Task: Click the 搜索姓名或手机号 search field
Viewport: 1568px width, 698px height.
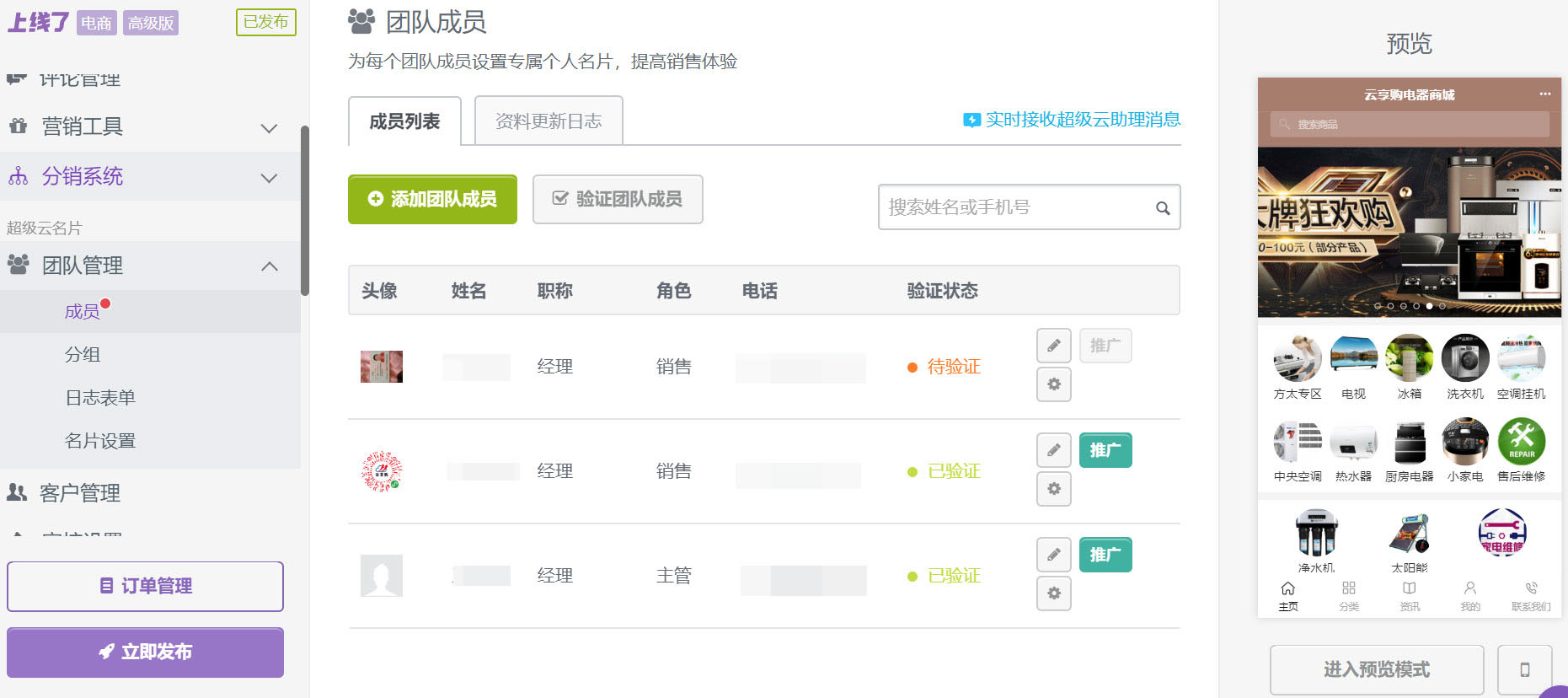Action: point(1015,207)
